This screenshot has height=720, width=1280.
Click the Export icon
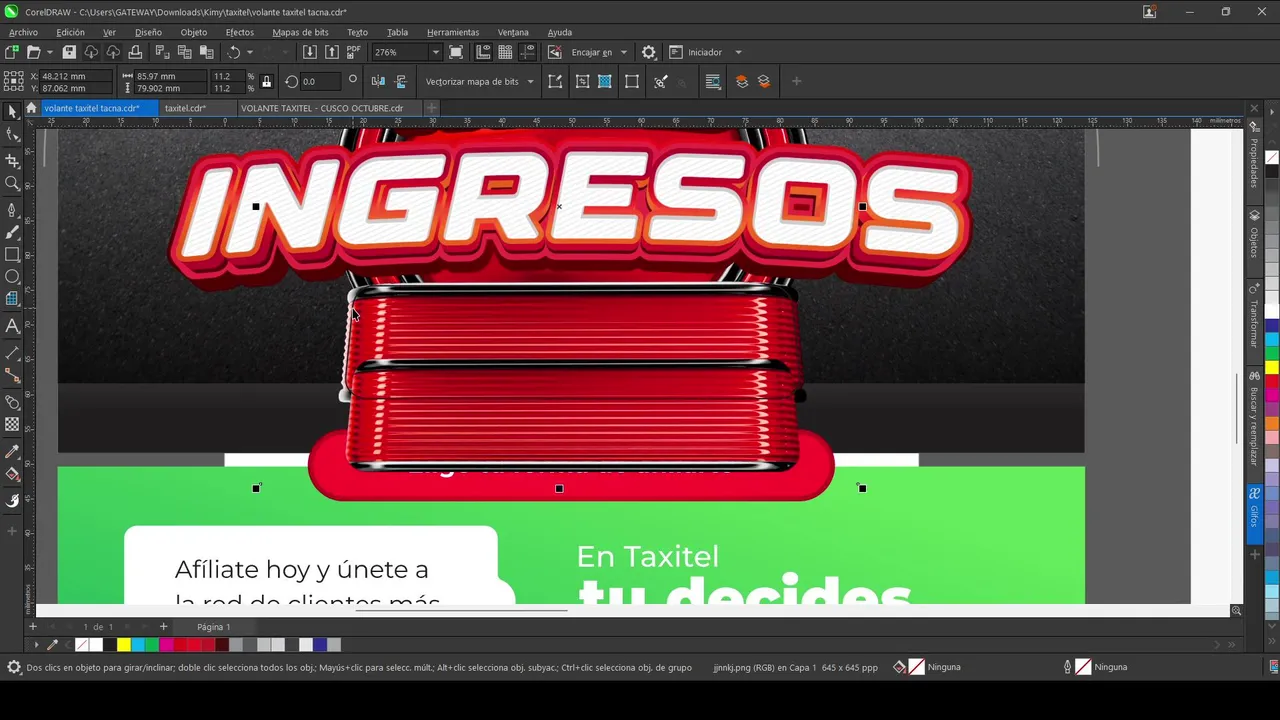[331, 52]
